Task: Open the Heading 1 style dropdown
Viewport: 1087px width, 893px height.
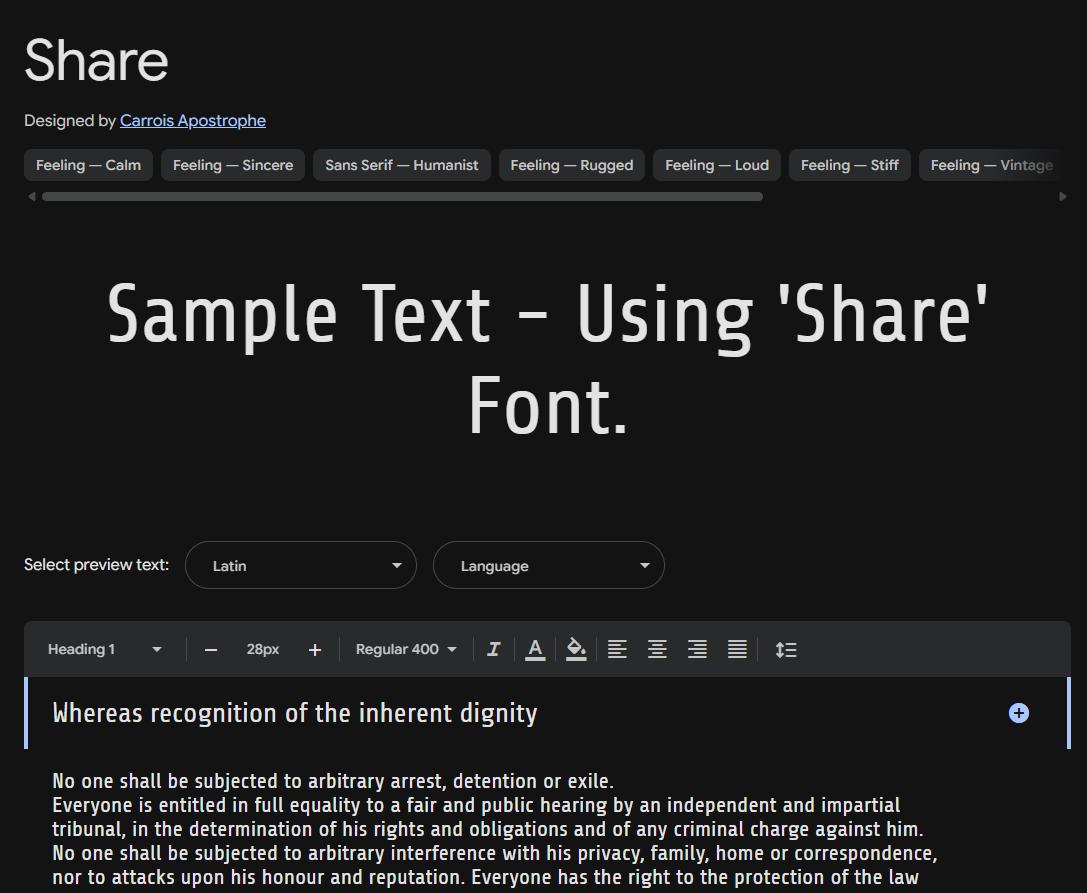Action: [105, 649]
